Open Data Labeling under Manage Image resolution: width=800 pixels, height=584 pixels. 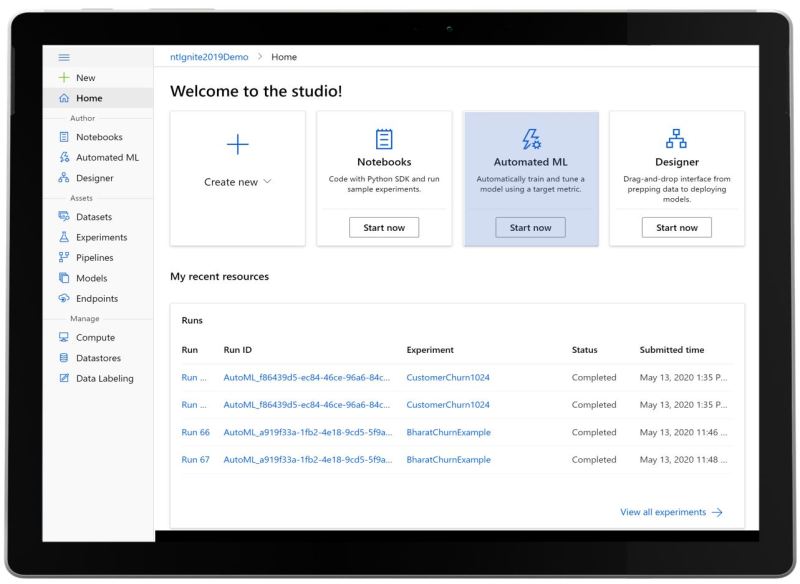(98, 378)
